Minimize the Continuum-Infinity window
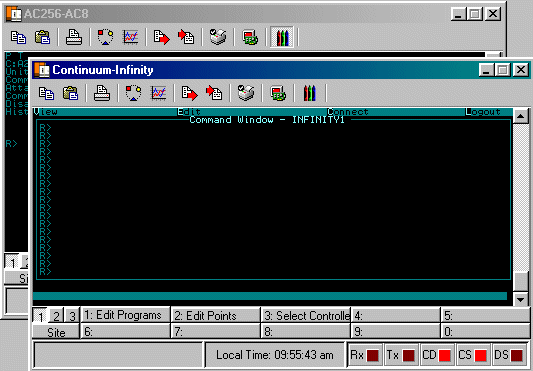533x371 pixels. (x=486, y=70)
